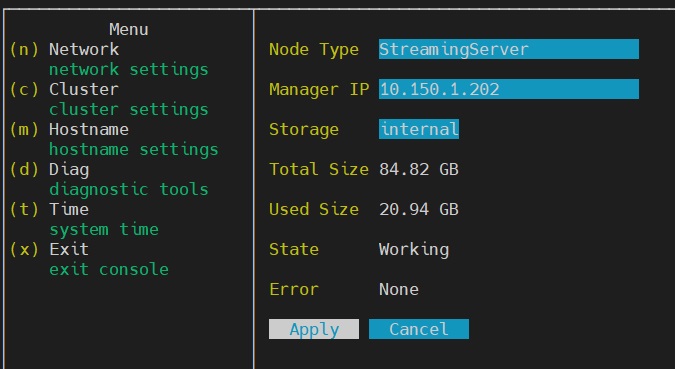Select the Cluster menu item
The image size is (676, 369).
tap(84, 89)
